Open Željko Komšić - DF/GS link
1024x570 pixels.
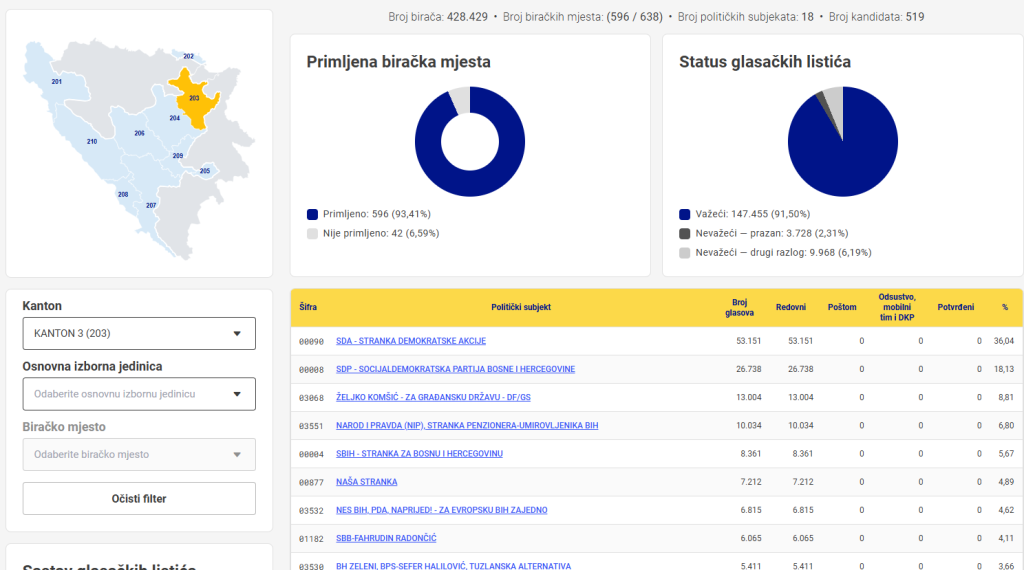433,397
